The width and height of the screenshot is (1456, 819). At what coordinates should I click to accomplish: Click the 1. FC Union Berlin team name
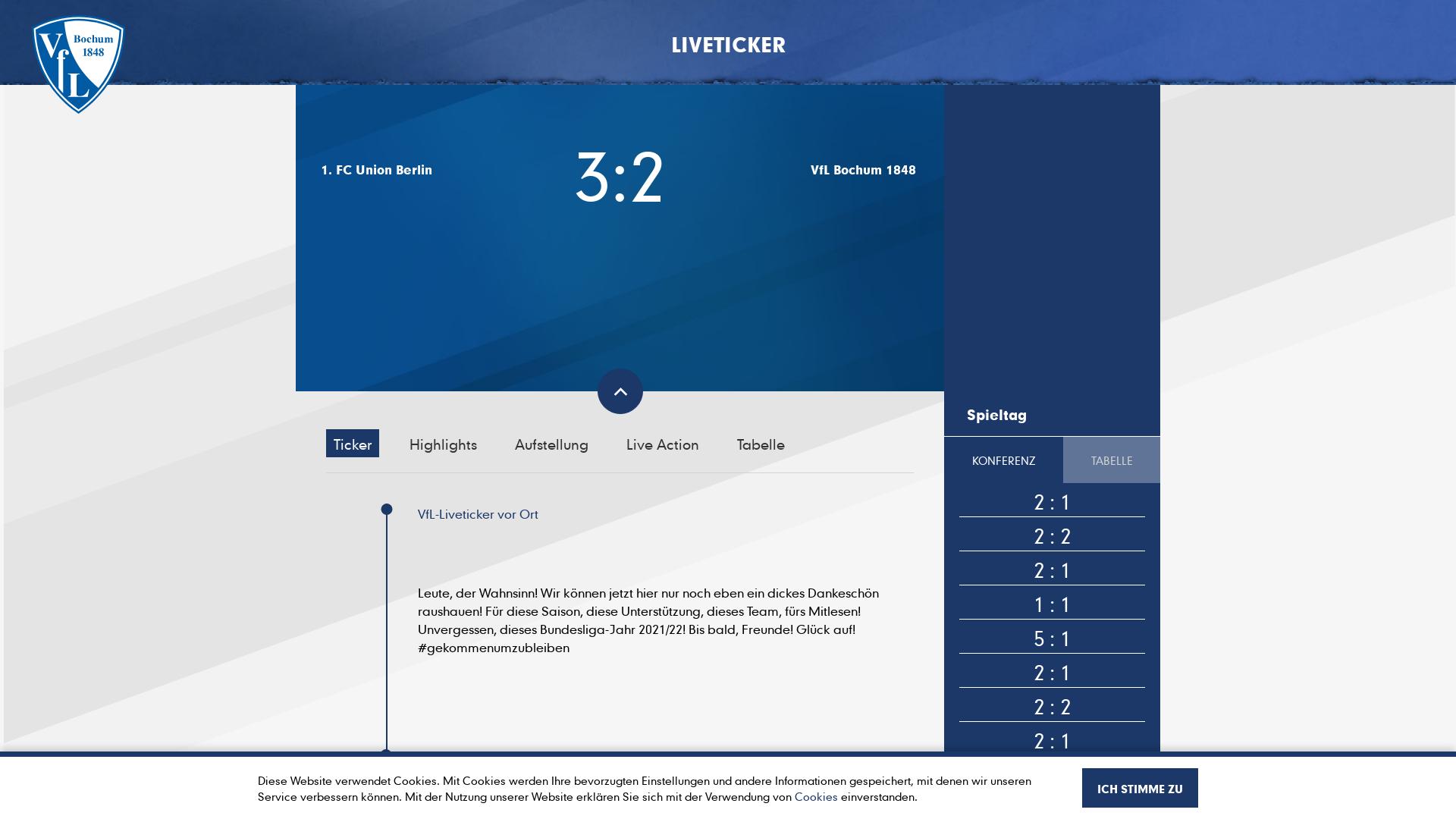[376, 170]
